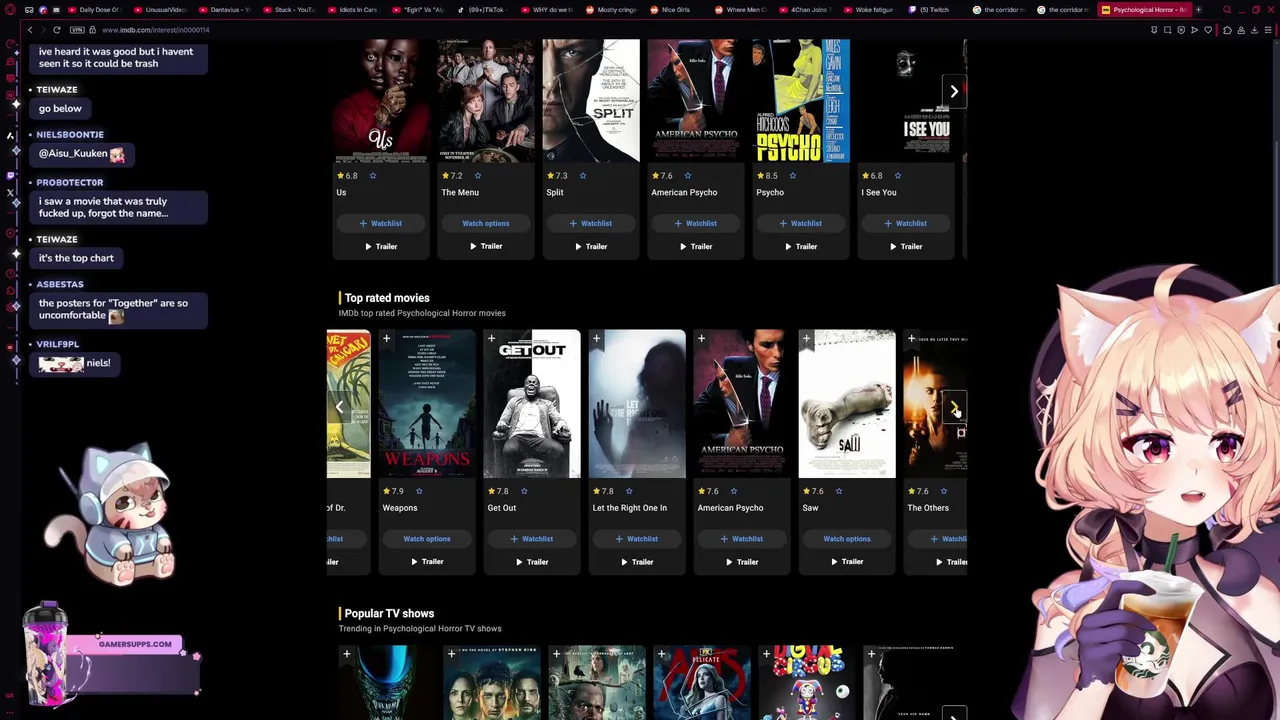Toggle watchlist ribbon on The Others poster
The height and width of the screenshot is (720, 1280).
911,340
